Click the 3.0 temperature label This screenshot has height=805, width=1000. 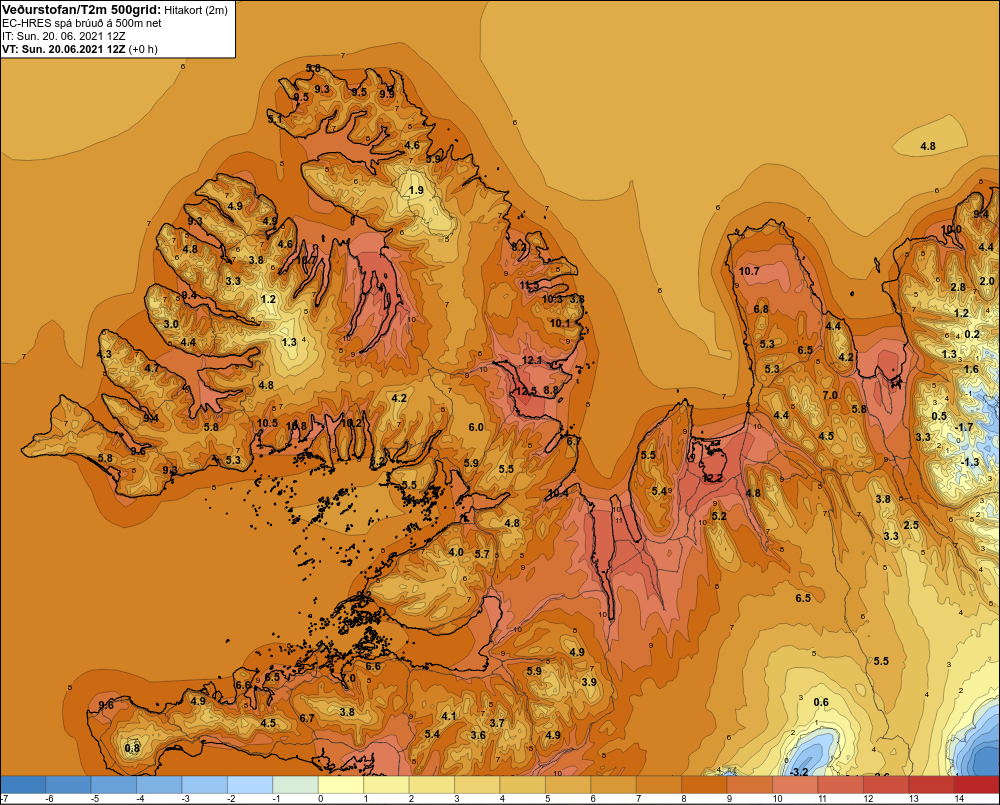[171, 324]
